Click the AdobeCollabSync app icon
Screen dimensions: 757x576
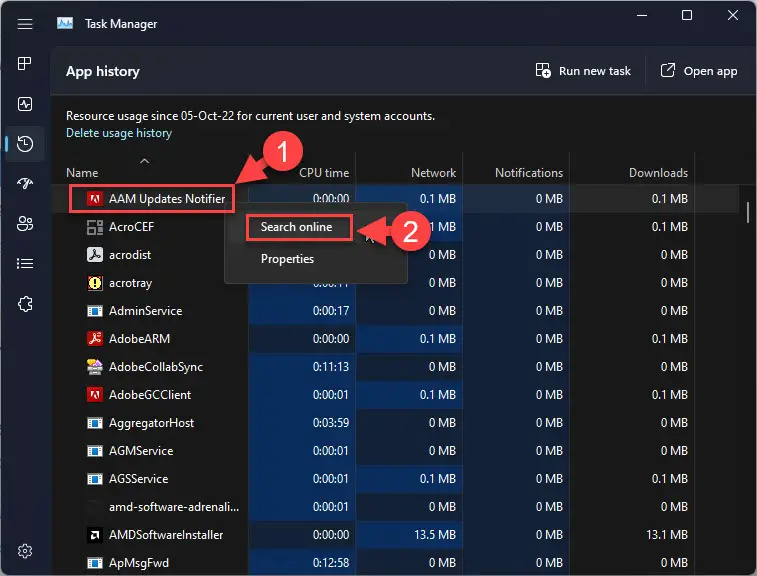coord(95,366)
